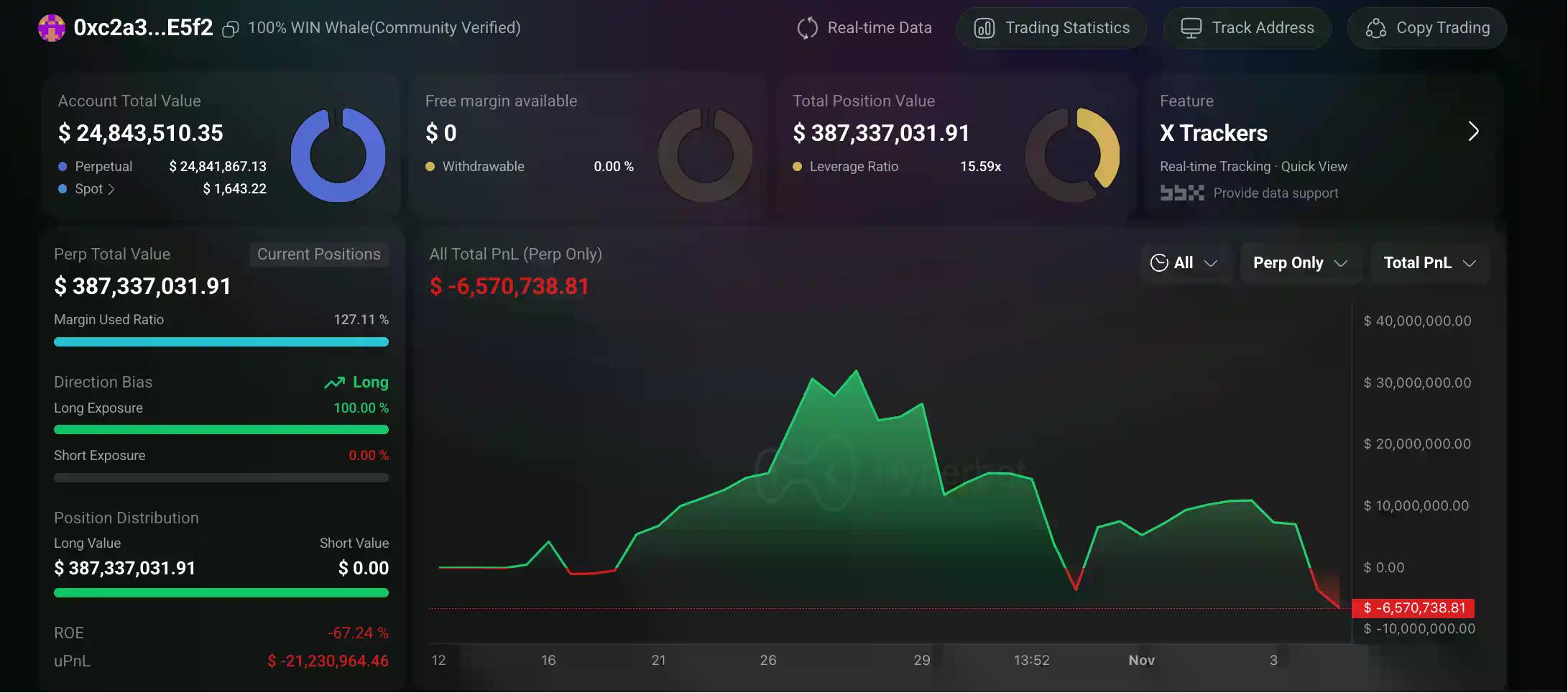Viewport: 1568px width, 693px height.
Task: Click the Trading Statistics chart icon
Action: coord(984,28)
